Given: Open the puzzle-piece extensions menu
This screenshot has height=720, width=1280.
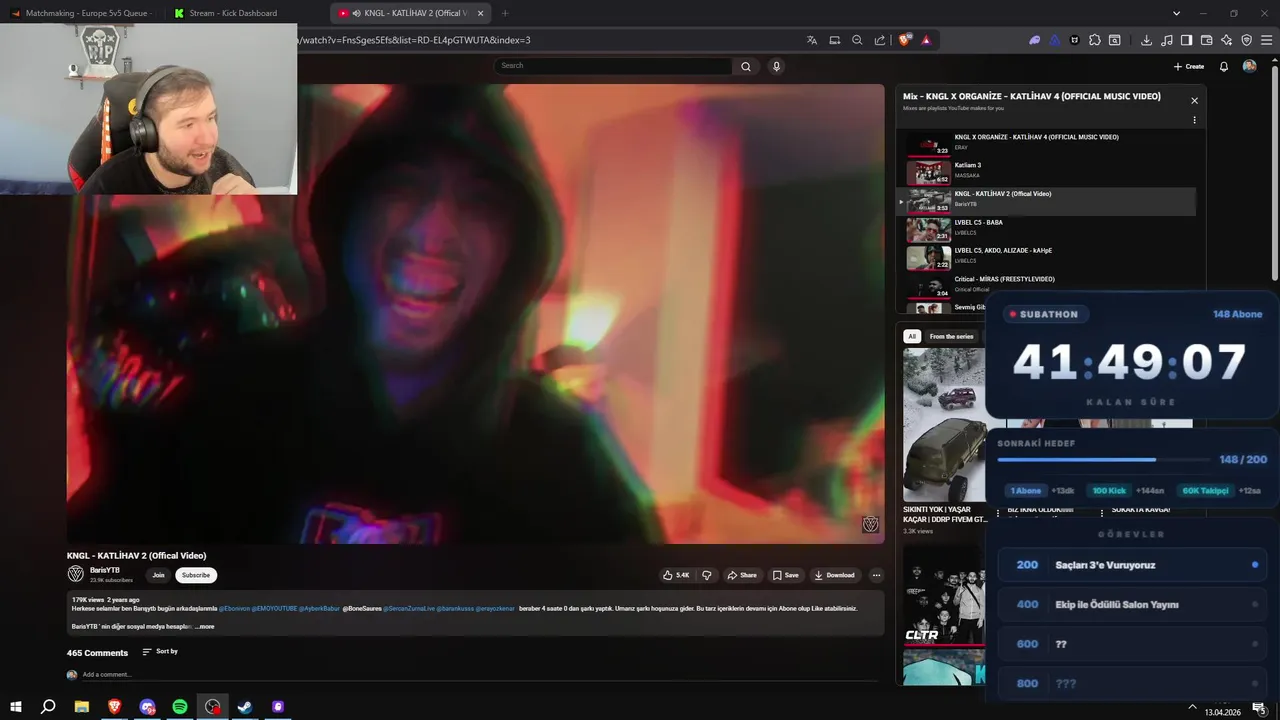Looking at the screenshot, I should coord(1095,40).
